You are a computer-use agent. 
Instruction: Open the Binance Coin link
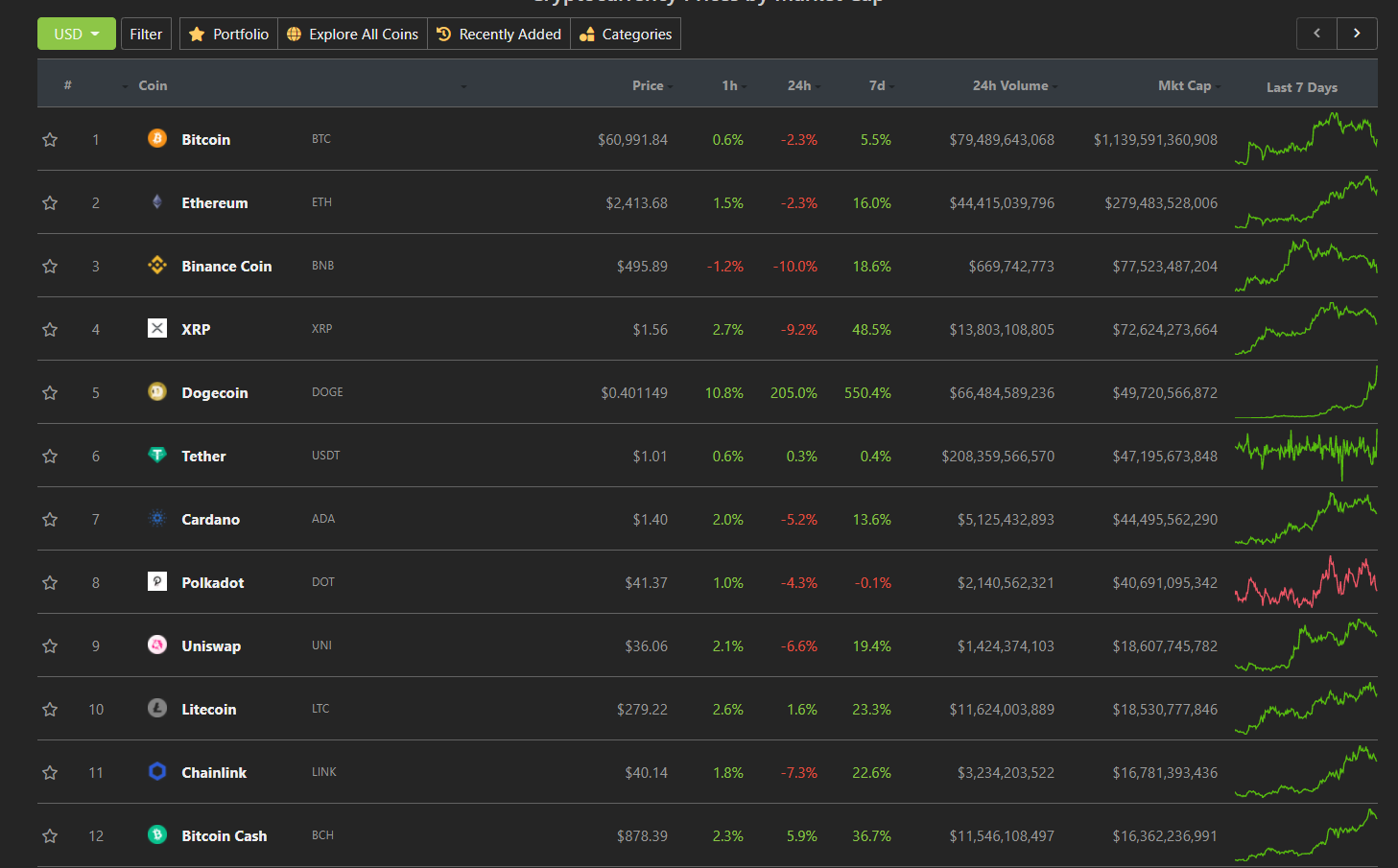(x=226, y=266)
